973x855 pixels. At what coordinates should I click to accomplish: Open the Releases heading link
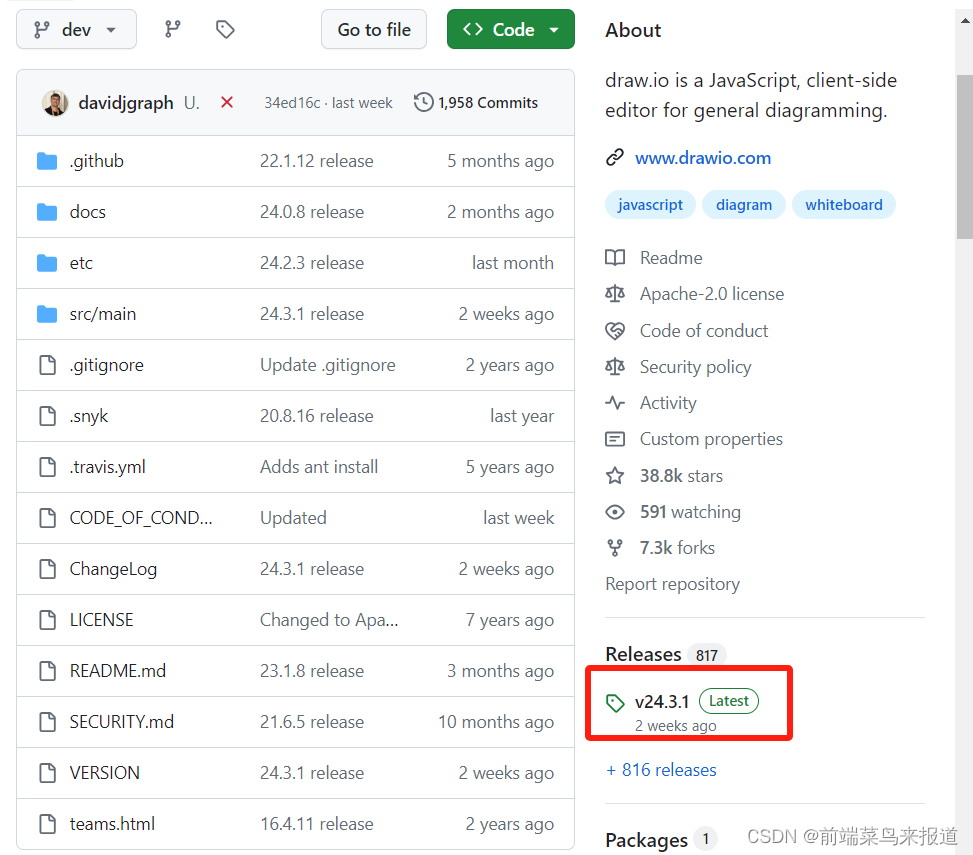pyautogui.click(x=643, y=654)
